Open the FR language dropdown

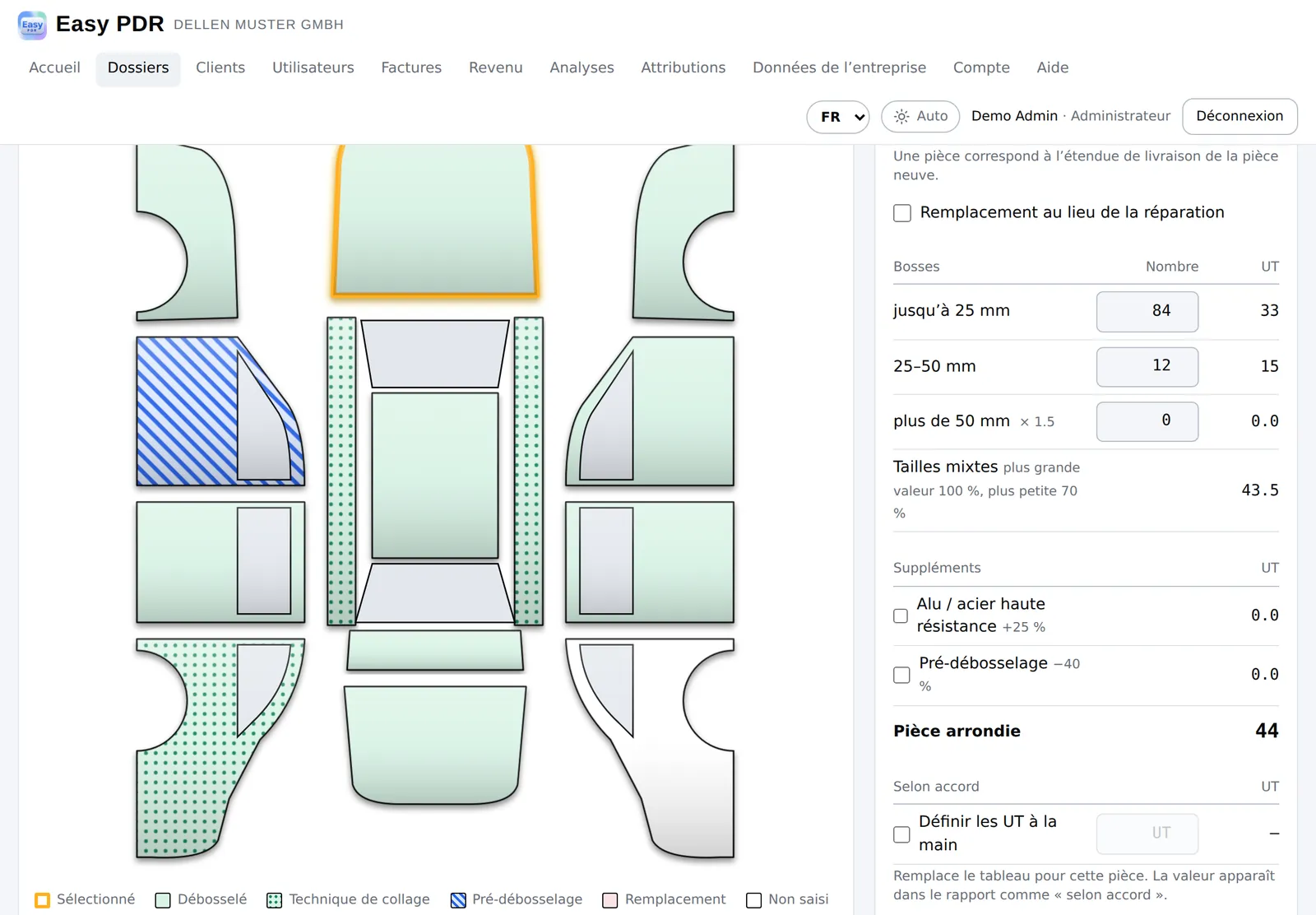pos(838,117)
